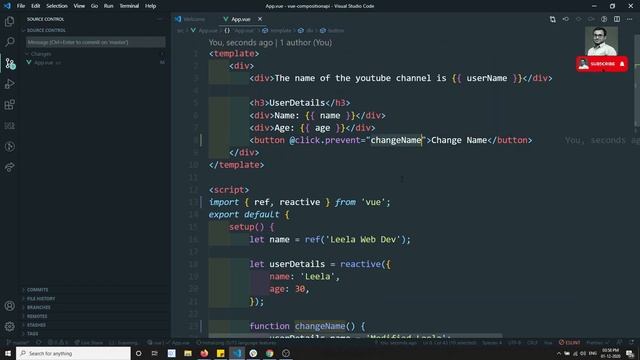The width and height of the screenshot is (640, 360).
Task: Open the Go menu
Action: point(94,6)
